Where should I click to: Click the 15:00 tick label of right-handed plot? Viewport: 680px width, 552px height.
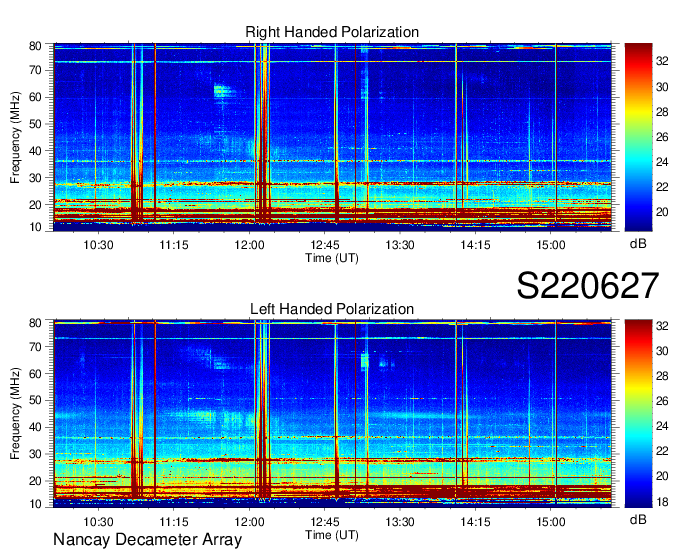point(551,245)
